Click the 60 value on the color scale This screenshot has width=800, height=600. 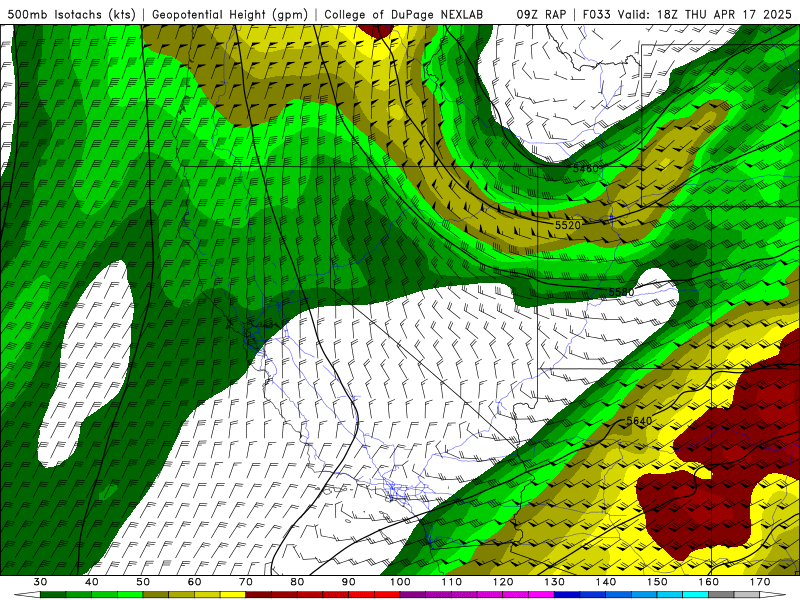click(194, 582)
